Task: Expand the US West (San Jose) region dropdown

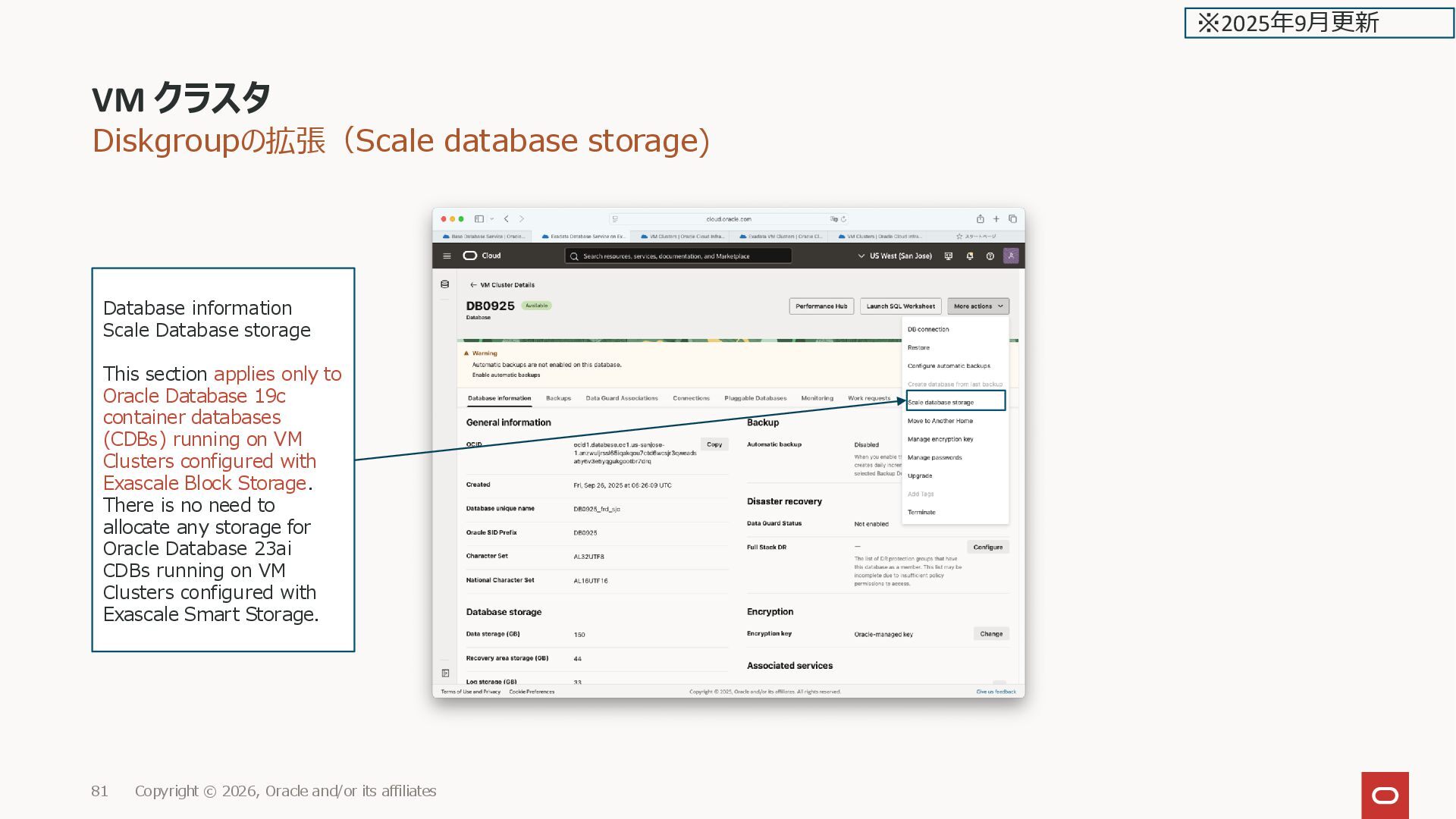Action: (x=895, y=256)
